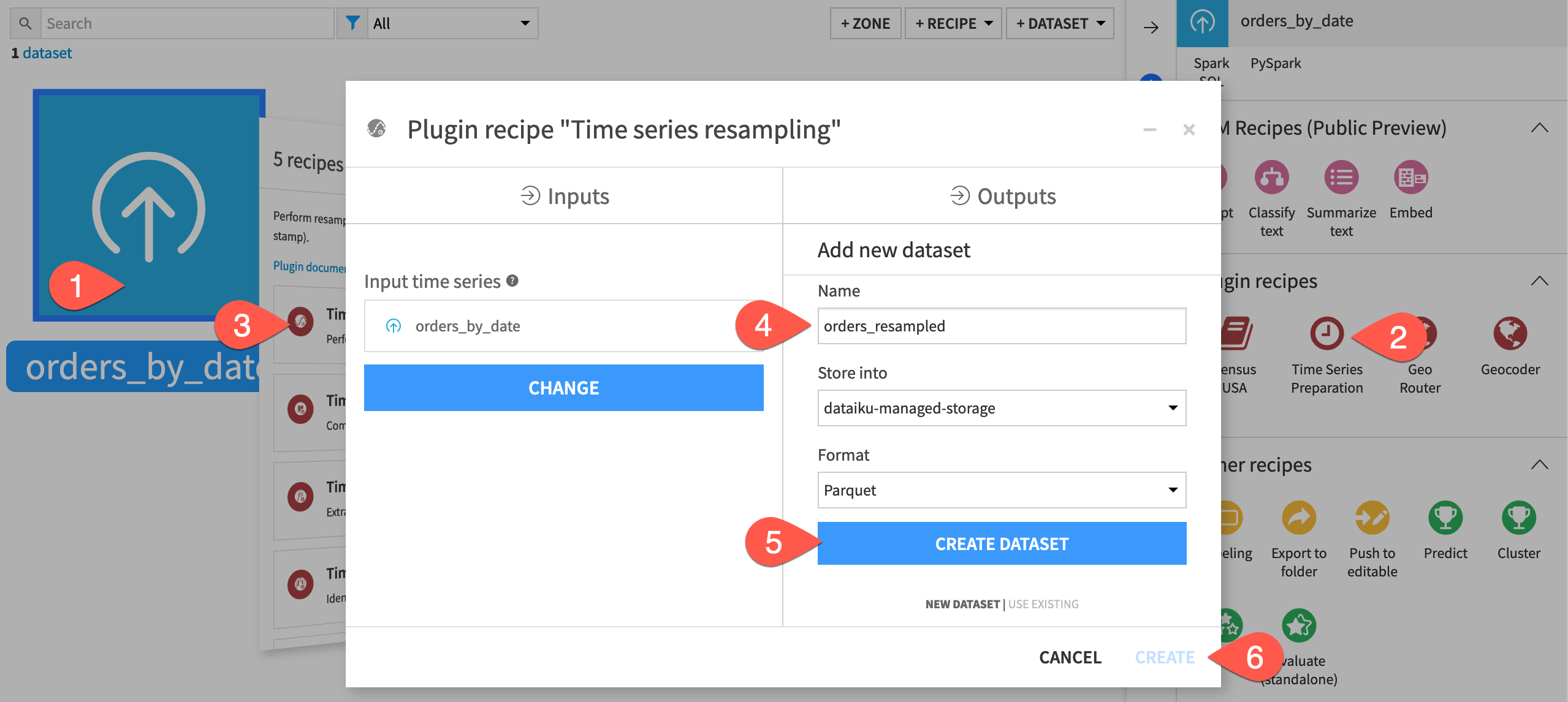The height and width of the screenshot is (702, 1568).
Task: Click the PySpark recipe option
Action: pos(1276,63)
